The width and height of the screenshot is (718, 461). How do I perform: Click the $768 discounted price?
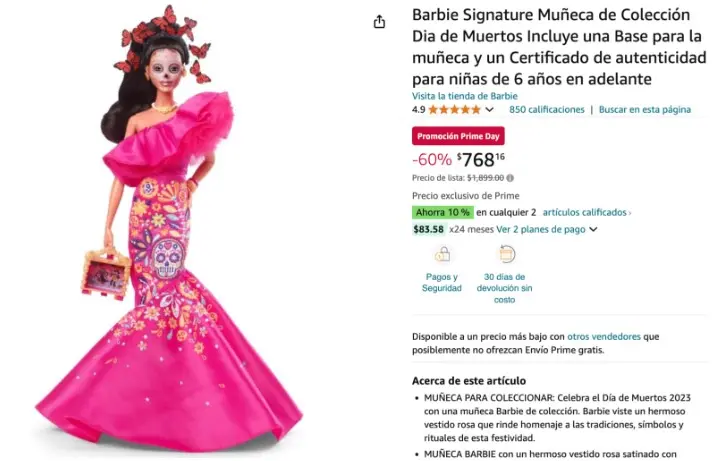point(481,160)
